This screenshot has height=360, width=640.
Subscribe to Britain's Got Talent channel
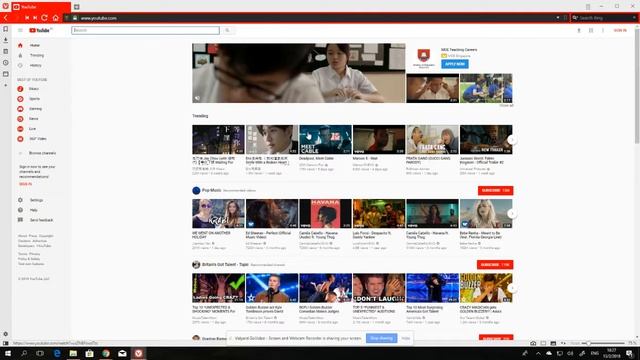[x=495, y=264]
